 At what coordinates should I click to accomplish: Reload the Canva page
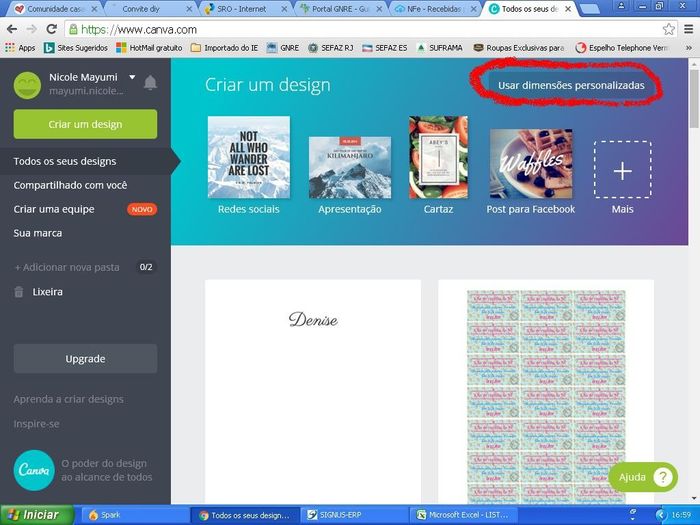[x=52, y=29]
